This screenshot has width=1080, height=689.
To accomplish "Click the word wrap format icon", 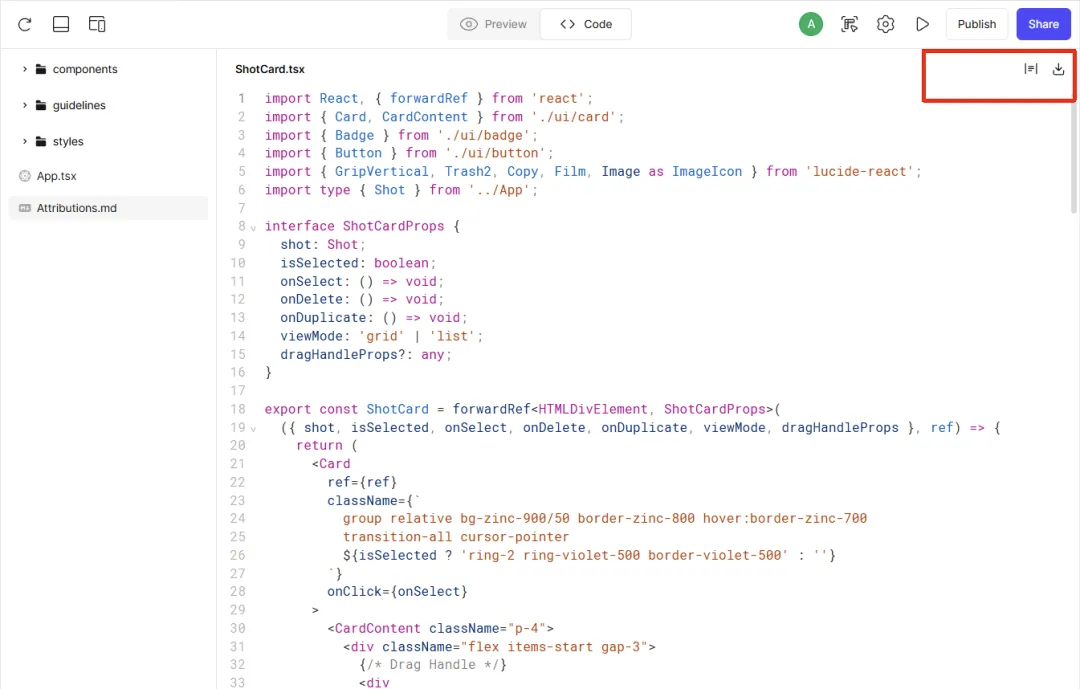I will coord(1030,69).
